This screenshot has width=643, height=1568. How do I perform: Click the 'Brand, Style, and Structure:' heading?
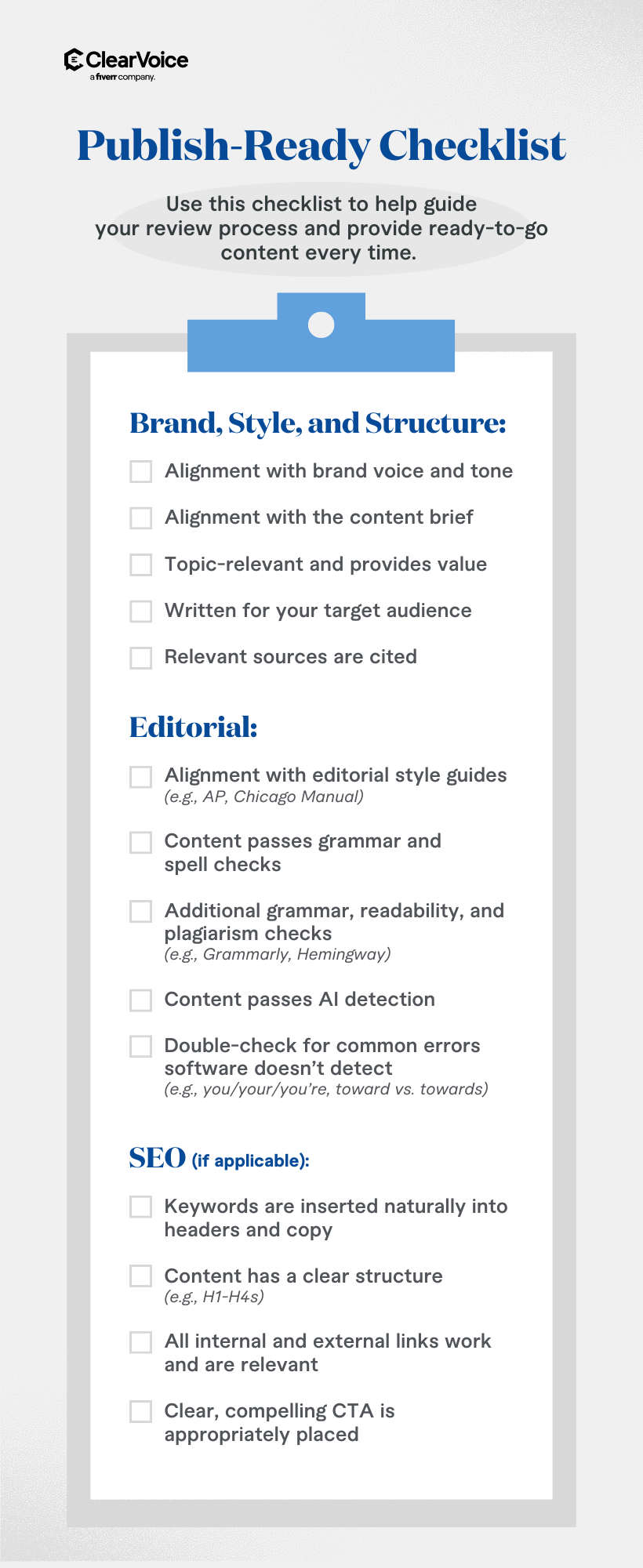click(x=318, y=423)
